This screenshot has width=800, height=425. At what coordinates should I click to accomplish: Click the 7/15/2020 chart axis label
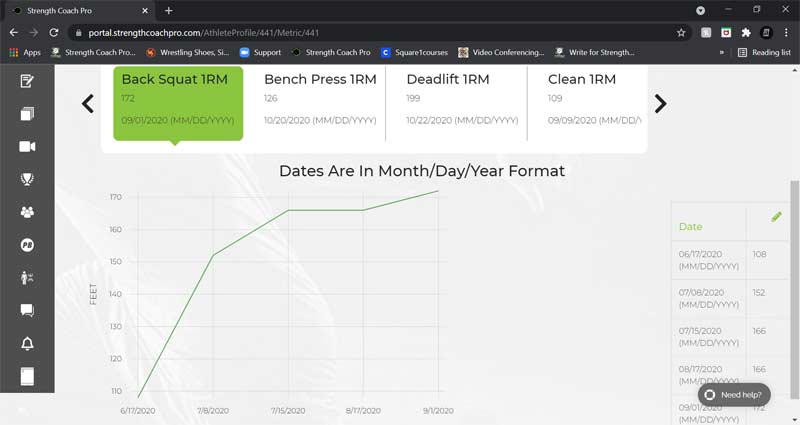coord(288,410)
